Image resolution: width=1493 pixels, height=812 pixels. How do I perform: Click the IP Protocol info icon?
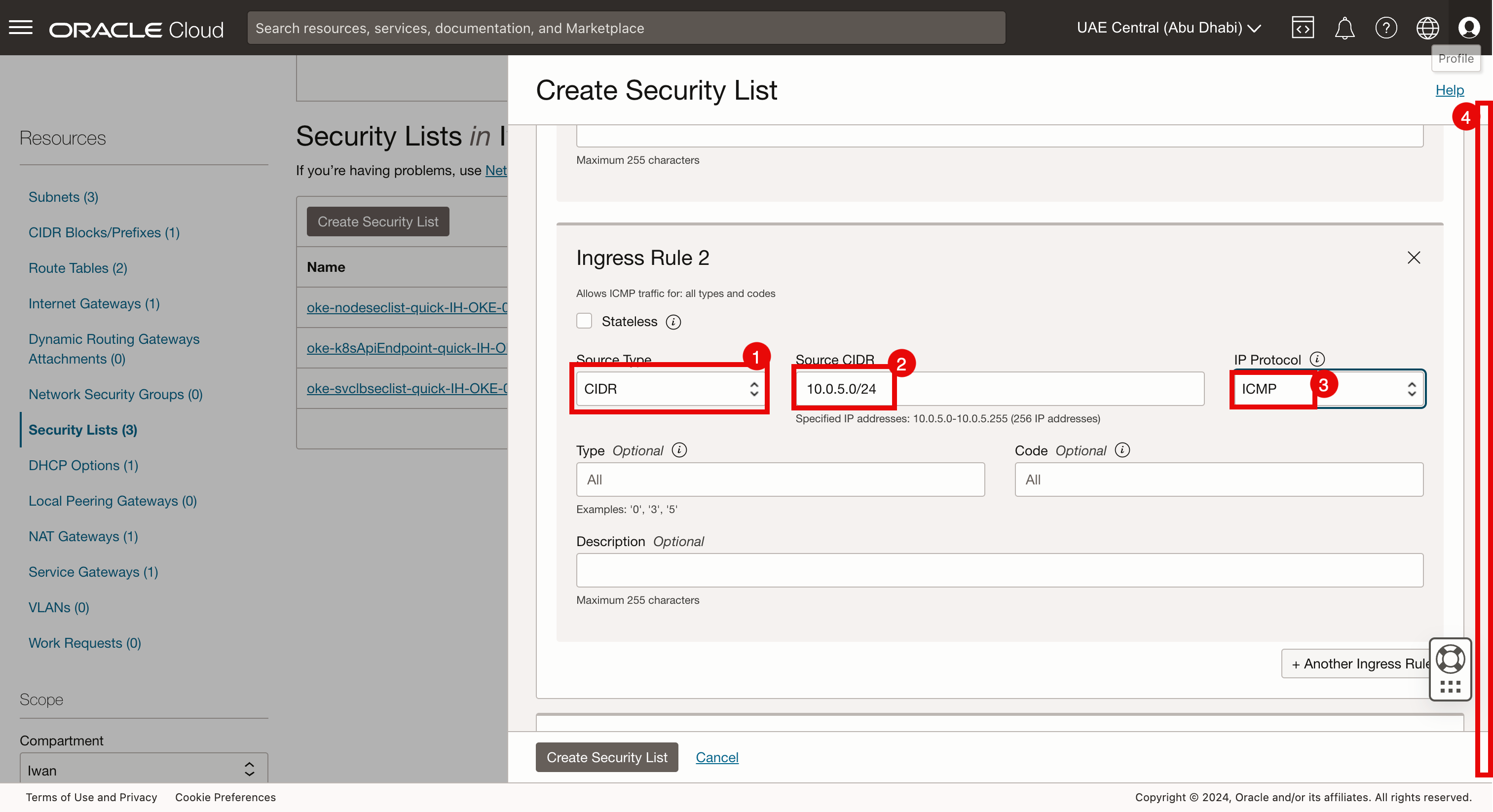click(x=1317, y=359)
